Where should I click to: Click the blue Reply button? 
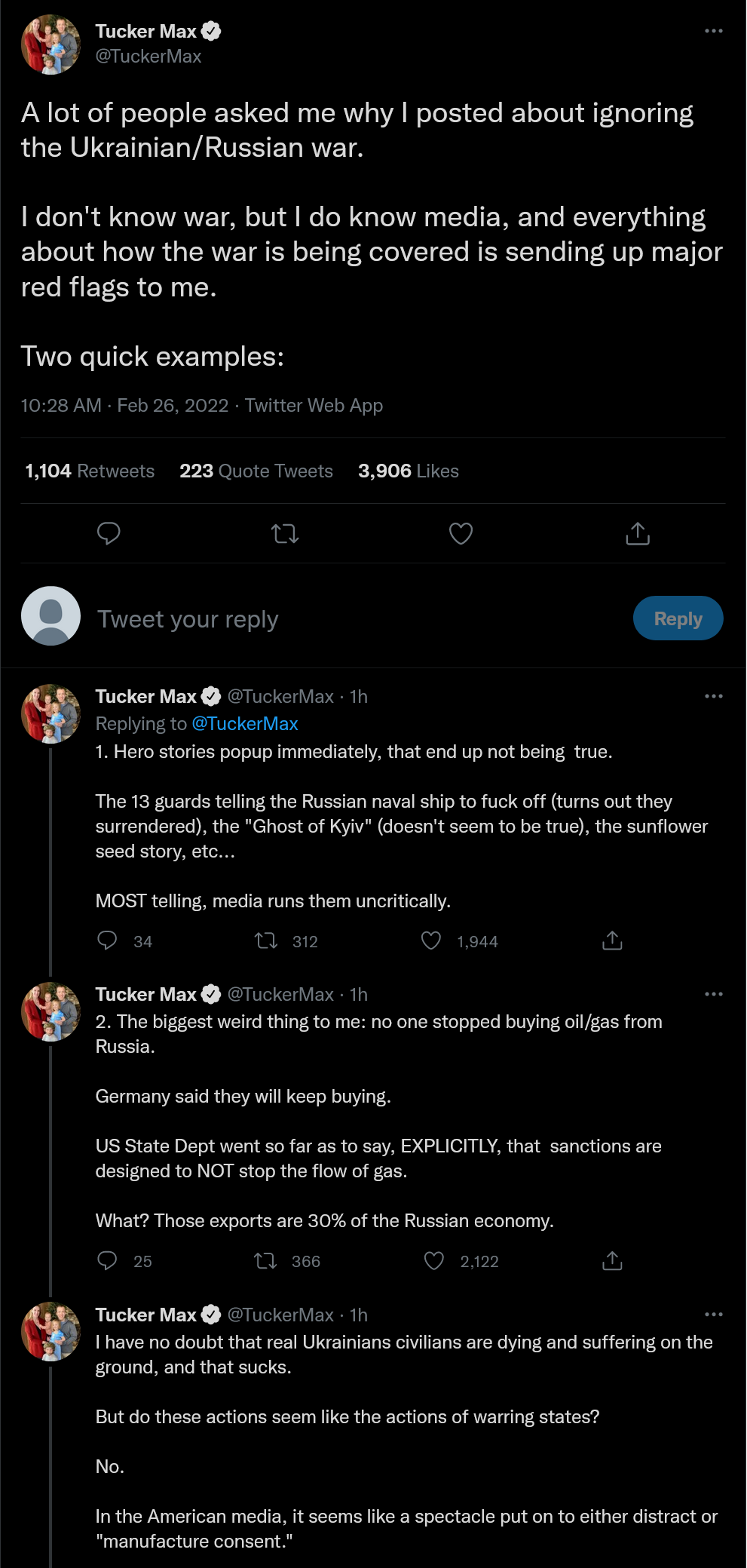[678, 618]
